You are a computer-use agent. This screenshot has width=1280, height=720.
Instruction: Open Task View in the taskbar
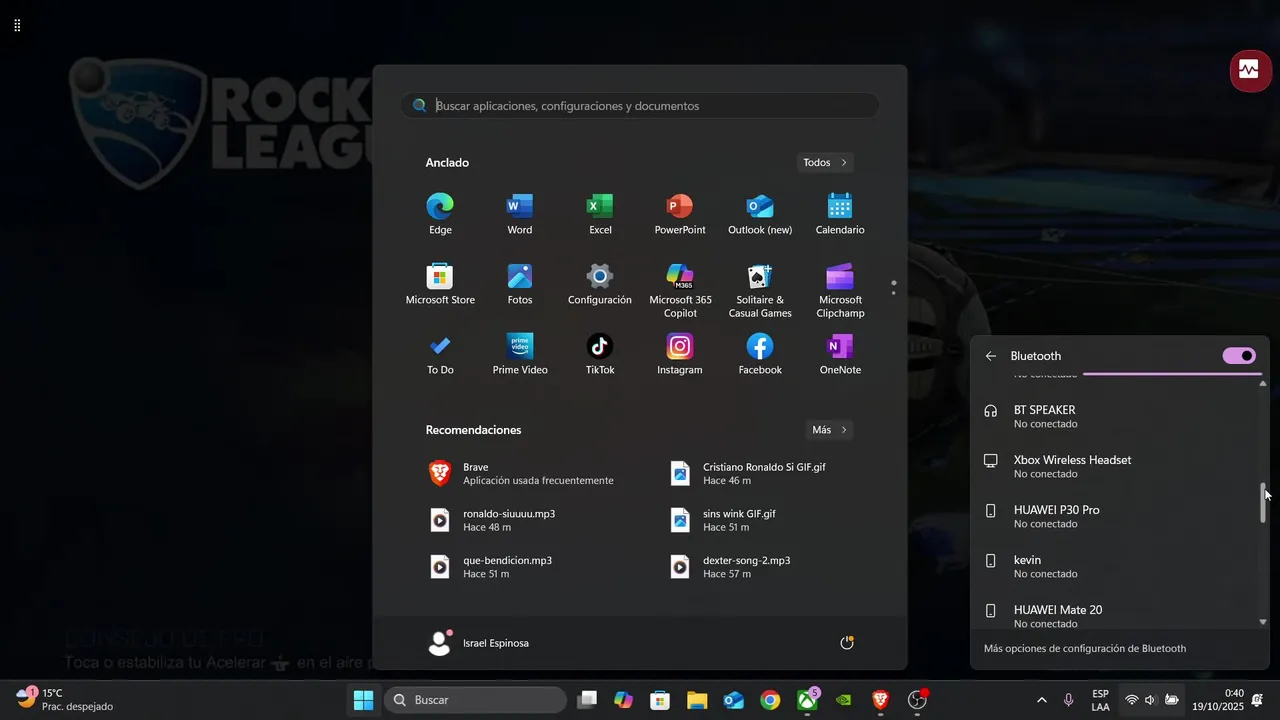coord(587,700)
